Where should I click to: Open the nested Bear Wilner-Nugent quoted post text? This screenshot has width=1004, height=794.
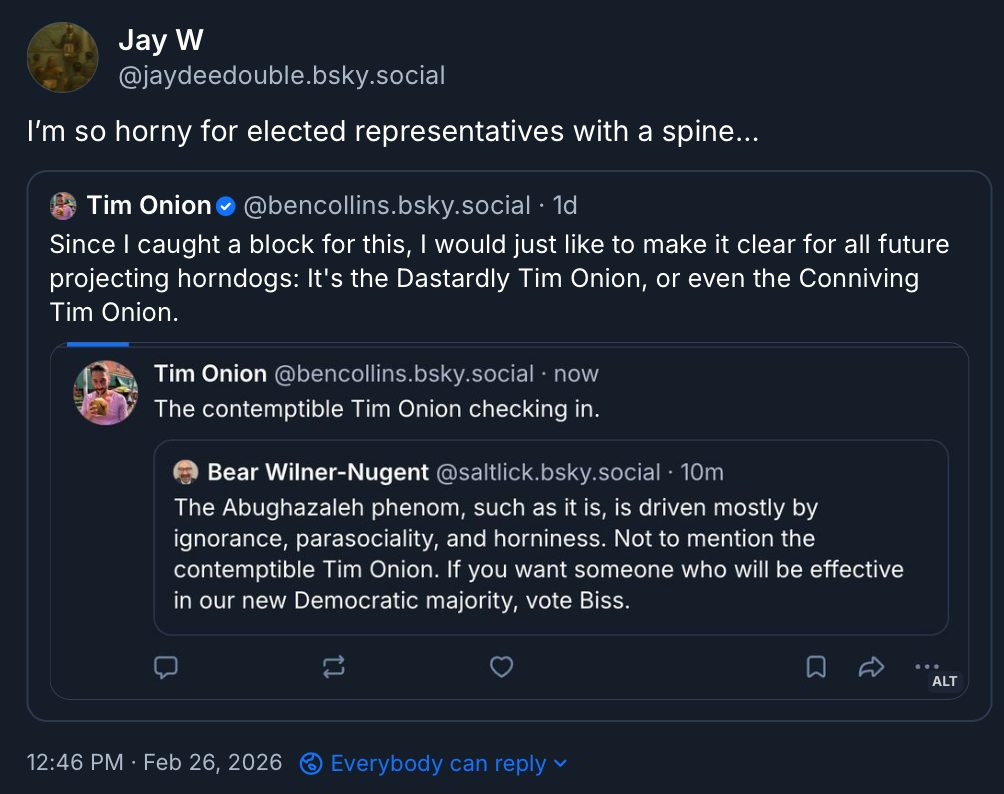pos(538,554)
